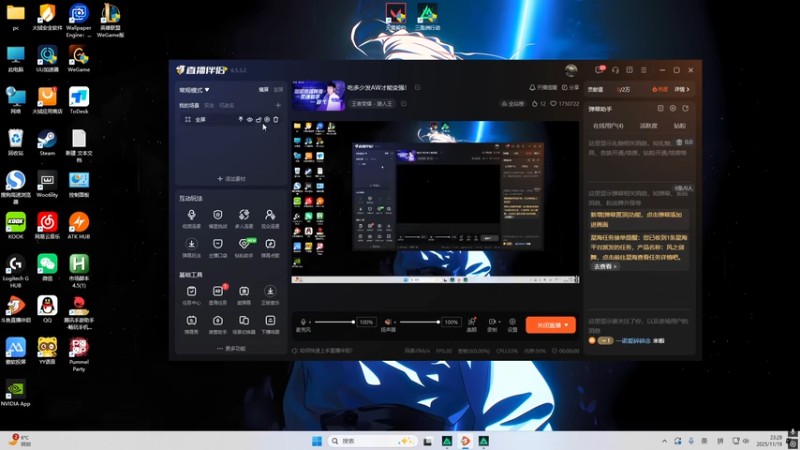Open the hamburger menu in the title bar

coord(644,70)
